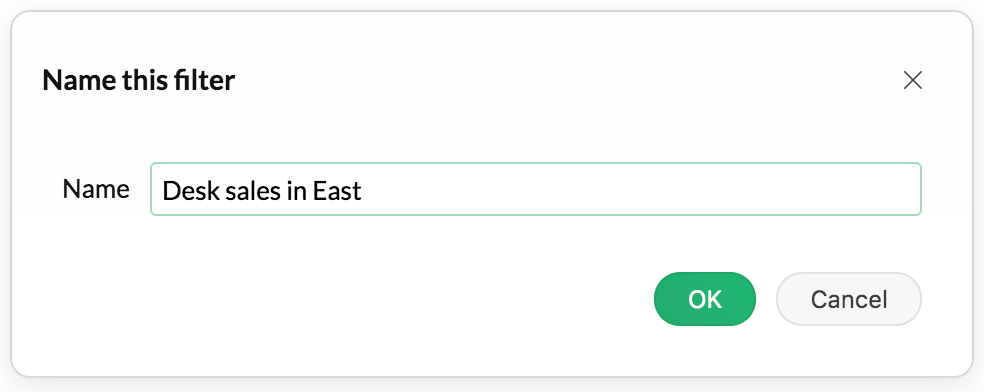
Task: Click the Name text input field
Action: tap(536, 189)
